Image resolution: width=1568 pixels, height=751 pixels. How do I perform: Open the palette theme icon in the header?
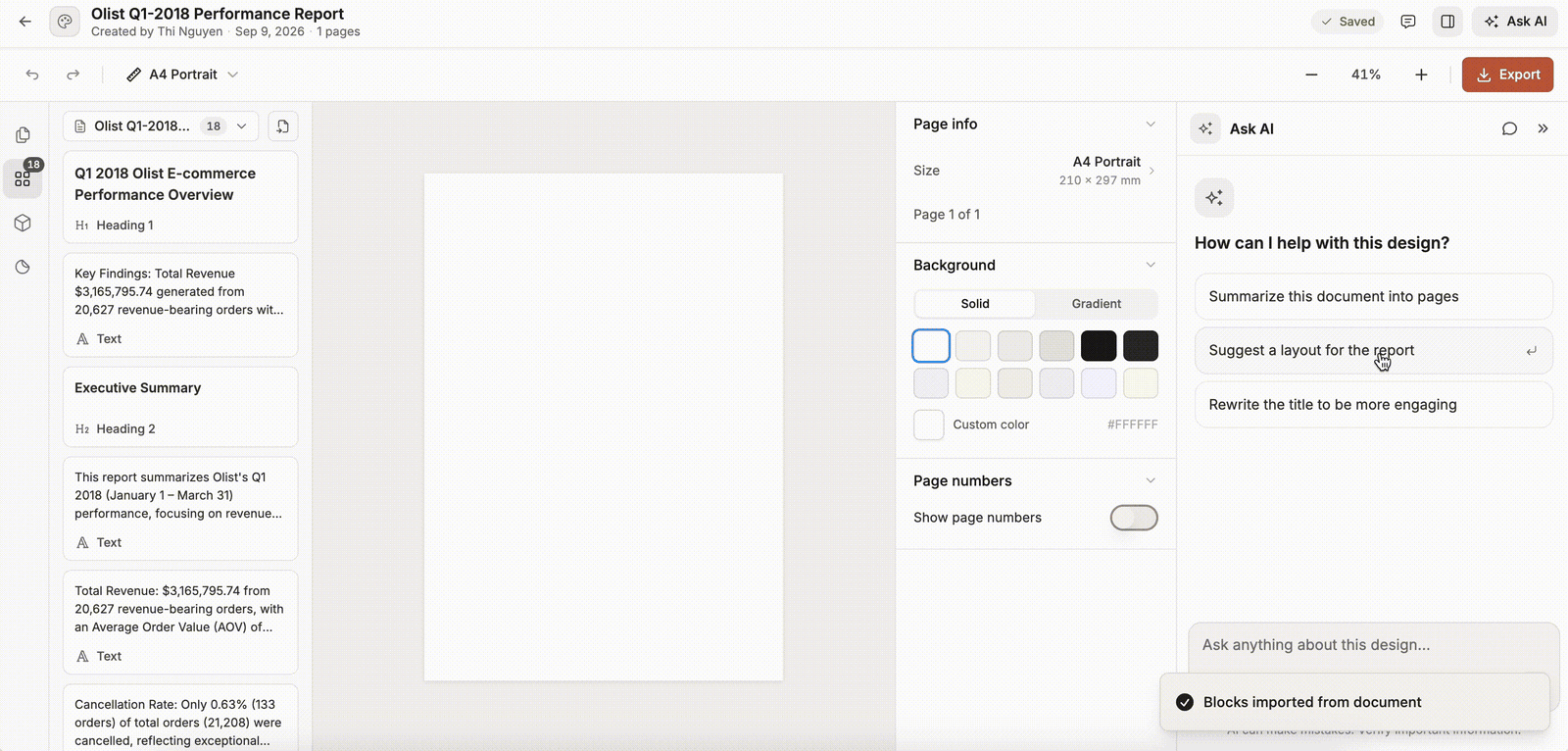(x=65, y=22)
